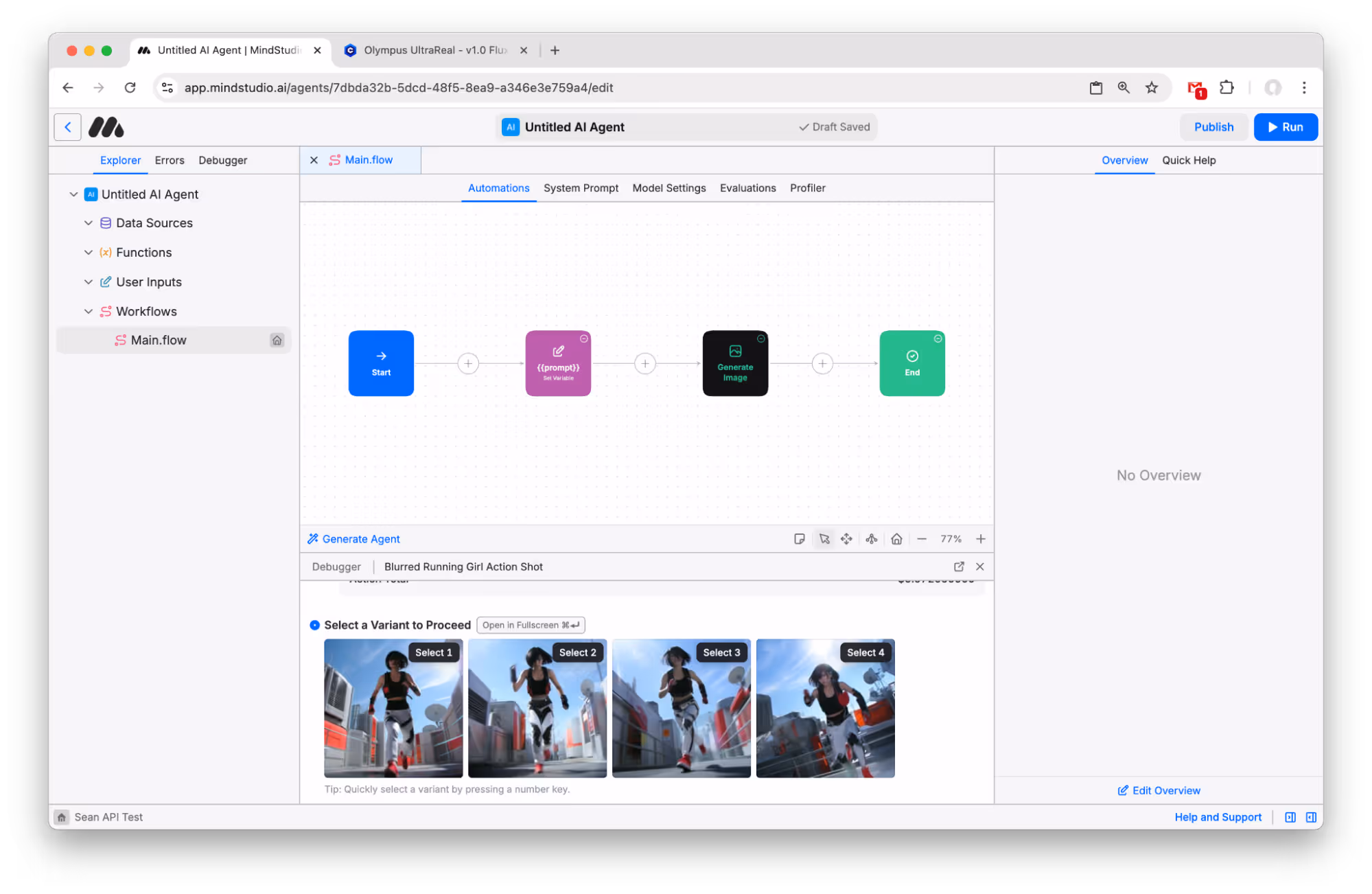This screenshot has width=1372, height=894.
Task: Click the add-note icon in the canvas toolbar
Action: coord(800,538)
